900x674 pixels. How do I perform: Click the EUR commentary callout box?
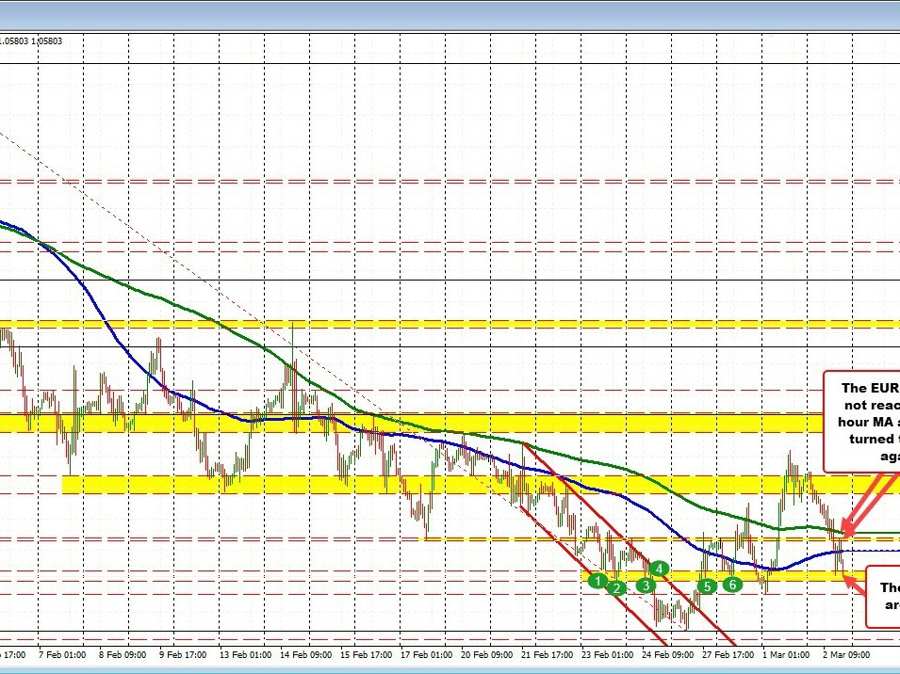tap(868, 420)
